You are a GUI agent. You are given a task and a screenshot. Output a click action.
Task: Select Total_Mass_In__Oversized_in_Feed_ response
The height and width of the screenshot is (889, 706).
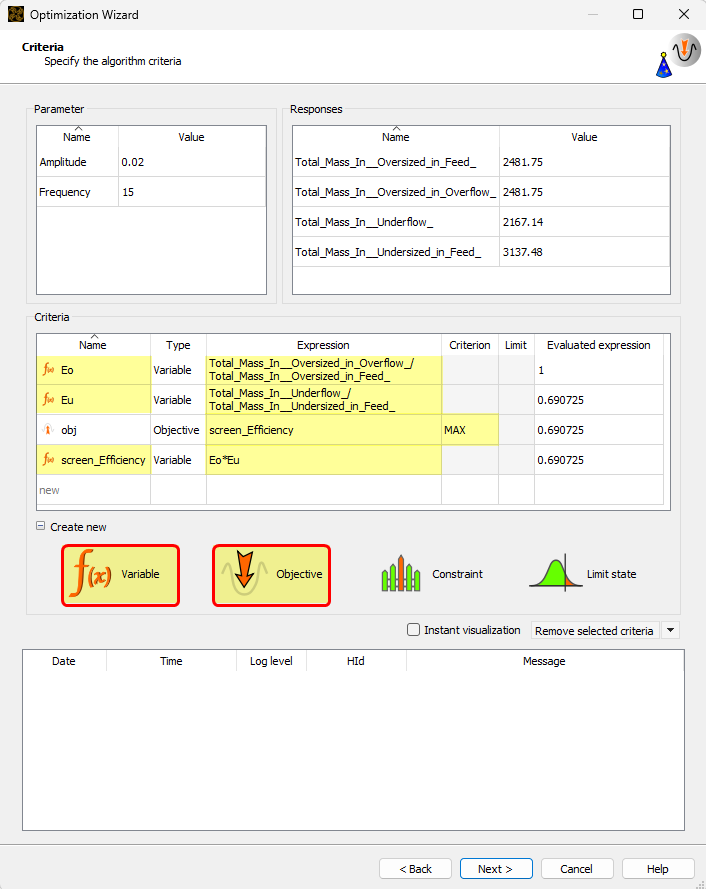[396, 162]
